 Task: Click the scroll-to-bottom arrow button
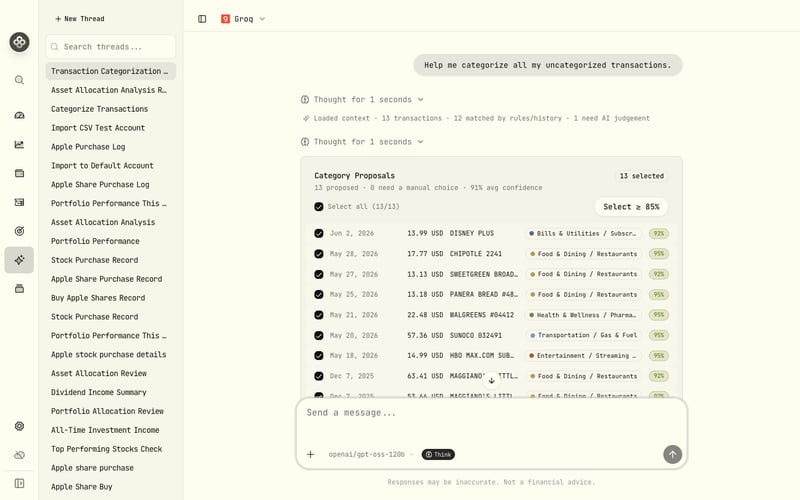coord(491,381)
